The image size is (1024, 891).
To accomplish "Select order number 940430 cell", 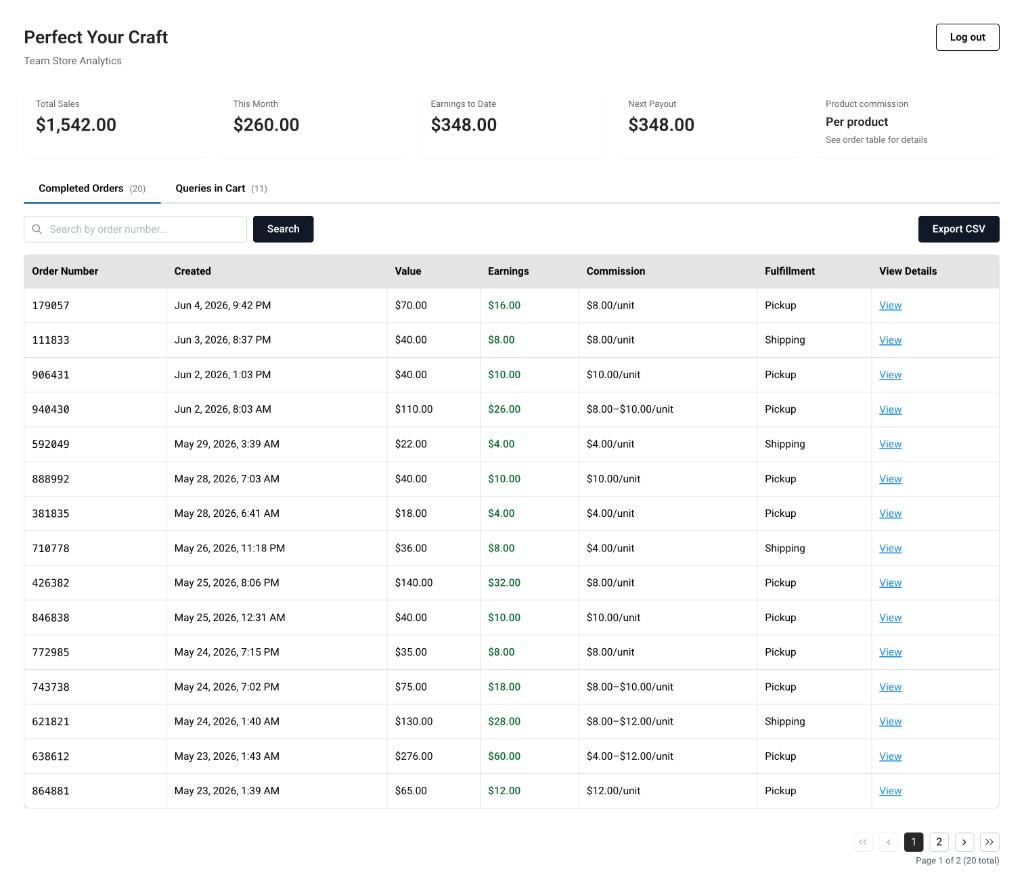I will click(95, 410).
